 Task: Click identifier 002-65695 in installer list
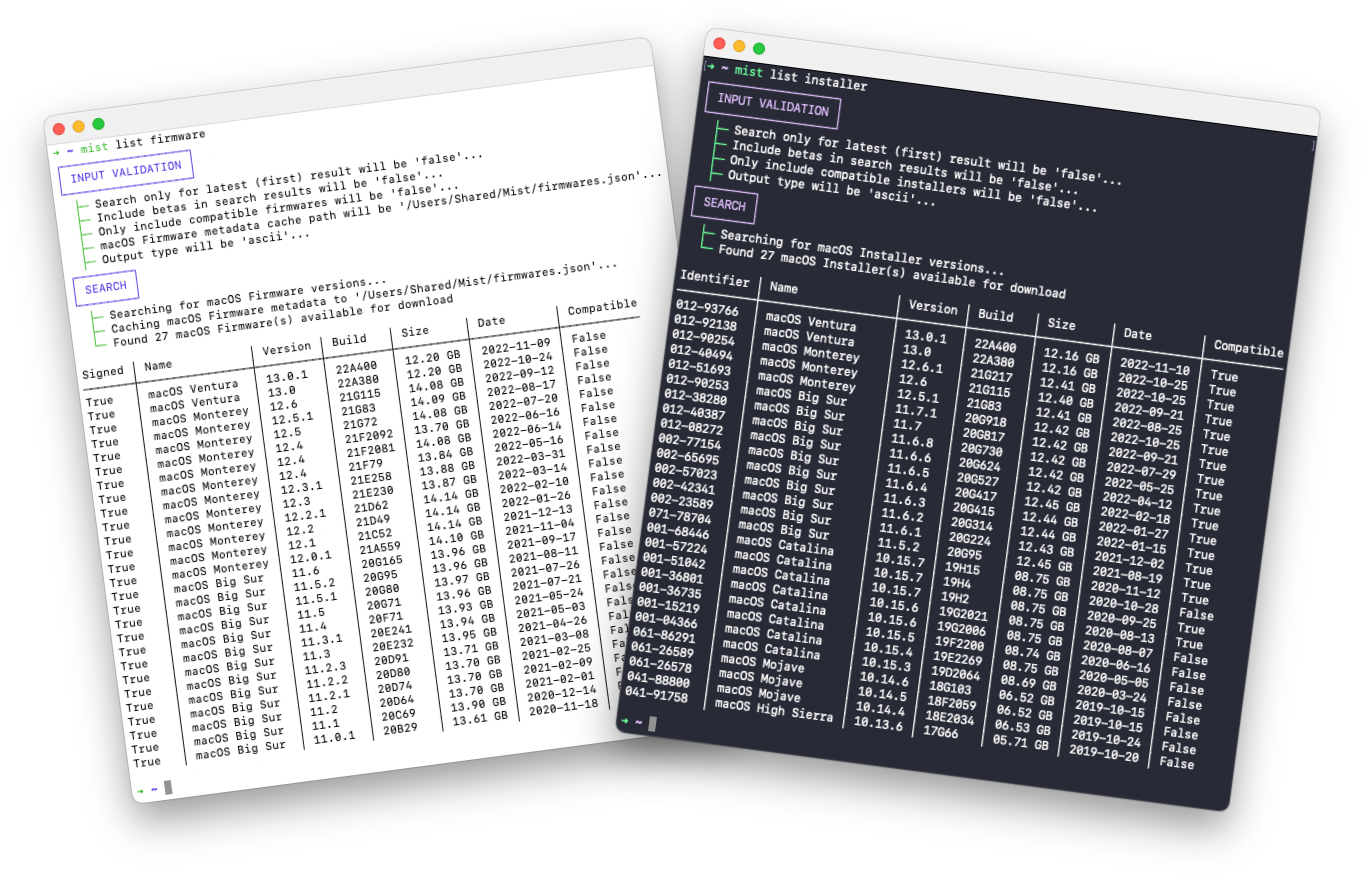click(x=687, y=458)
